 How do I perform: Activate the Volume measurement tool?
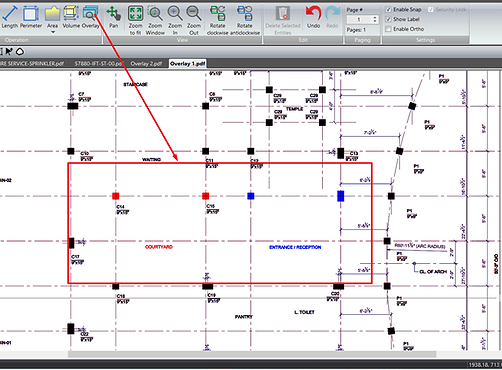[x=71, y=17]
